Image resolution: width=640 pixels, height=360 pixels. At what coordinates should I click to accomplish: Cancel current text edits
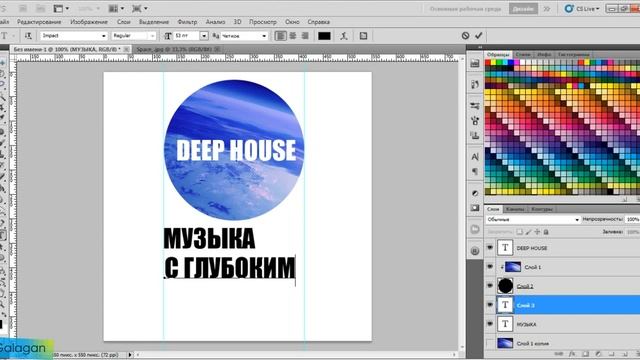(x=465, y=36)
